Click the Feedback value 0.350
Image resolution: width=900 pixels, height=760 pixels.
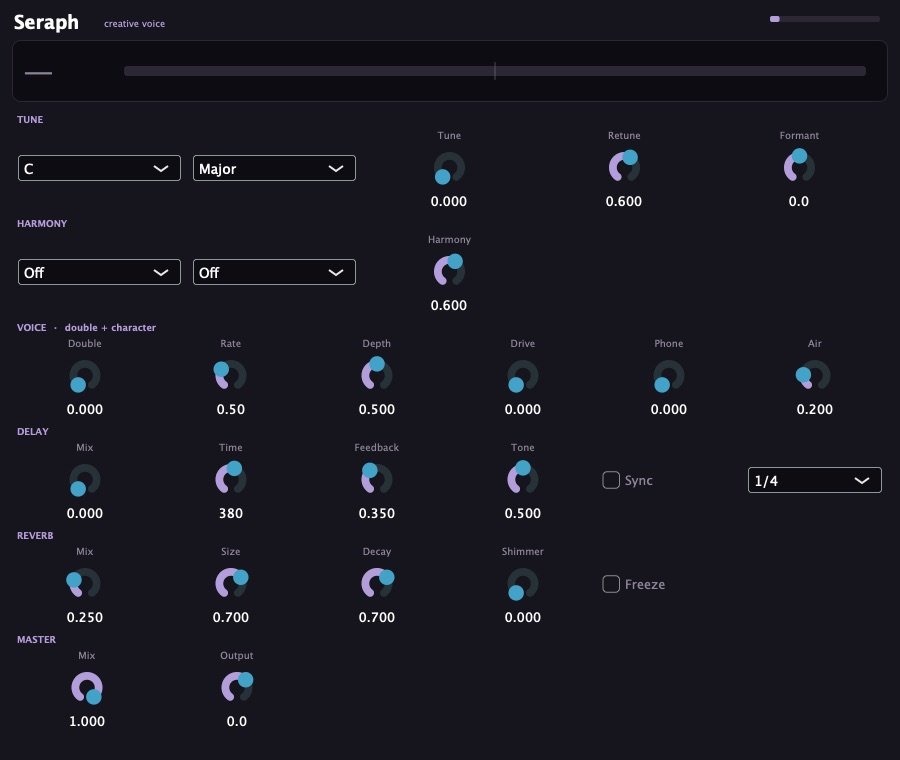pos(377,513)
